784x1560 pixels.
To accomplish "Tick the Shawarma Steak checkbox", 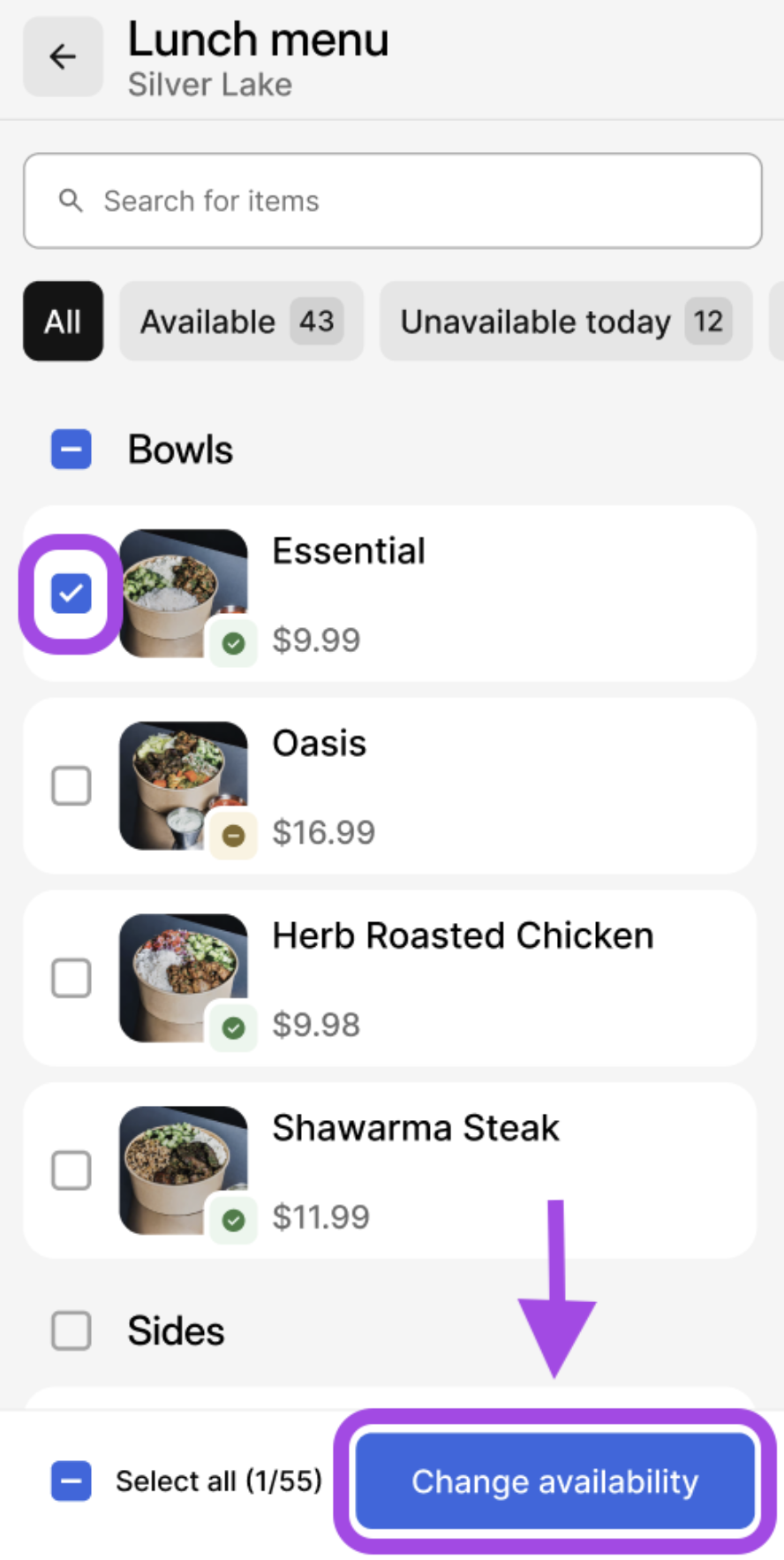I will tap(72, 1170).
